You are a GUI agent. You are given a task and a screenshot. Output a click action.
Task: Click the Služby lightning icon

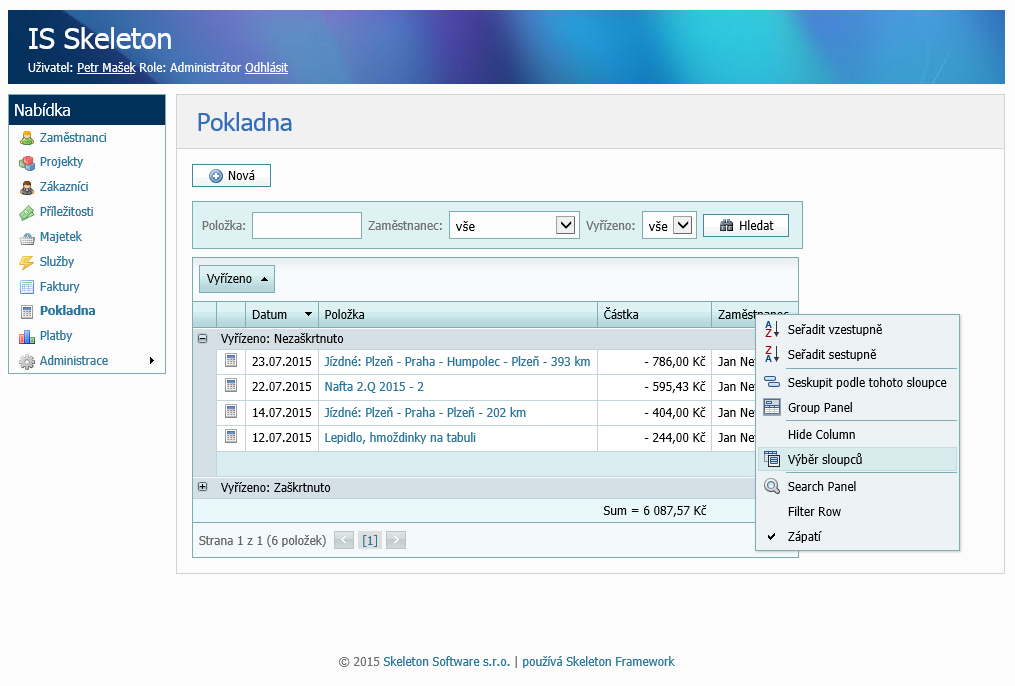coord(27,262)
